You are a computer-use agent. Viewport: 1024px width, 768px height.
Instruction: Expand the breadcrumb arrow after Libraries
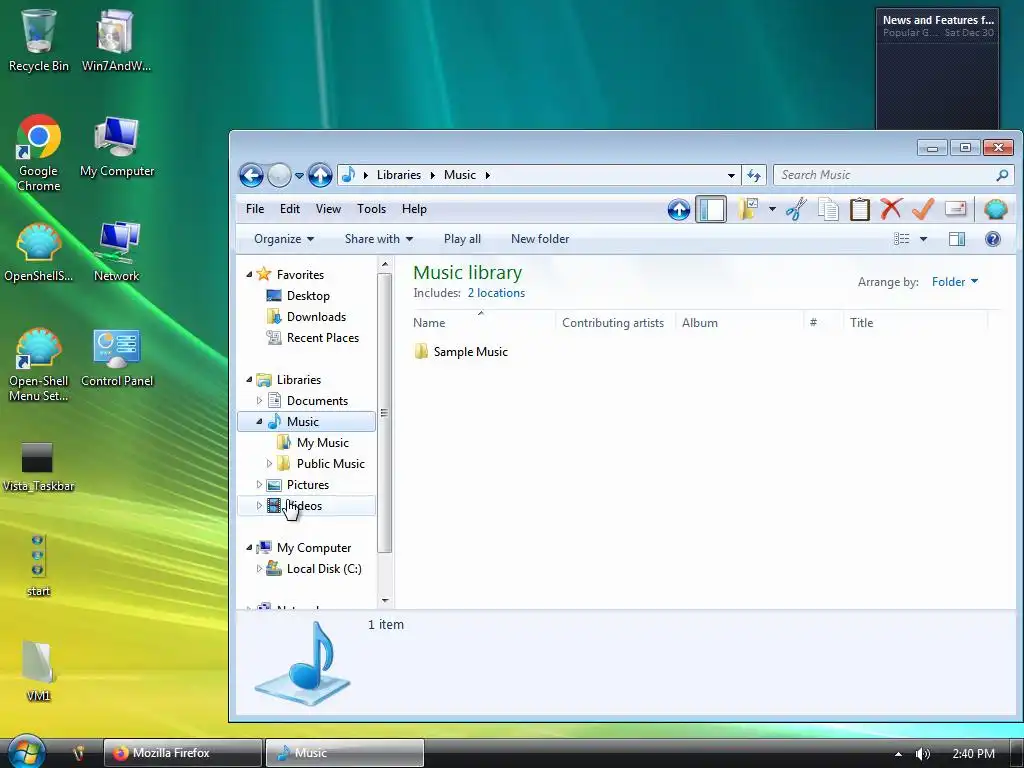(432, 175)
